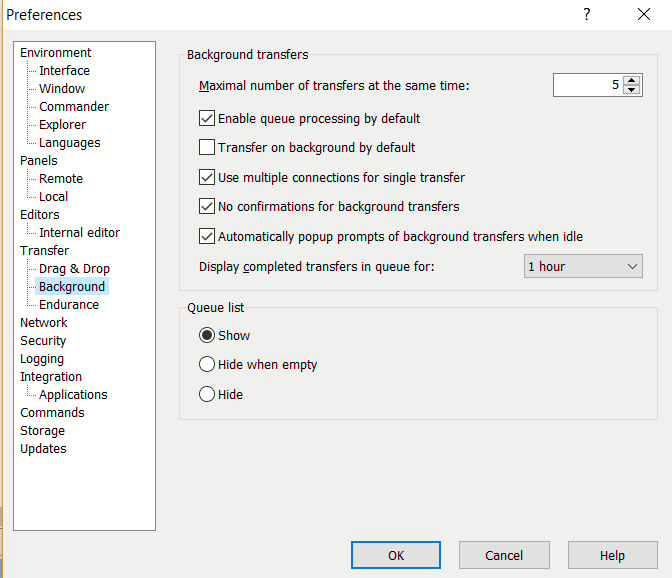672x578 pixels.
Task: Choose the Hide queue list option
Action: click(207, 395)
